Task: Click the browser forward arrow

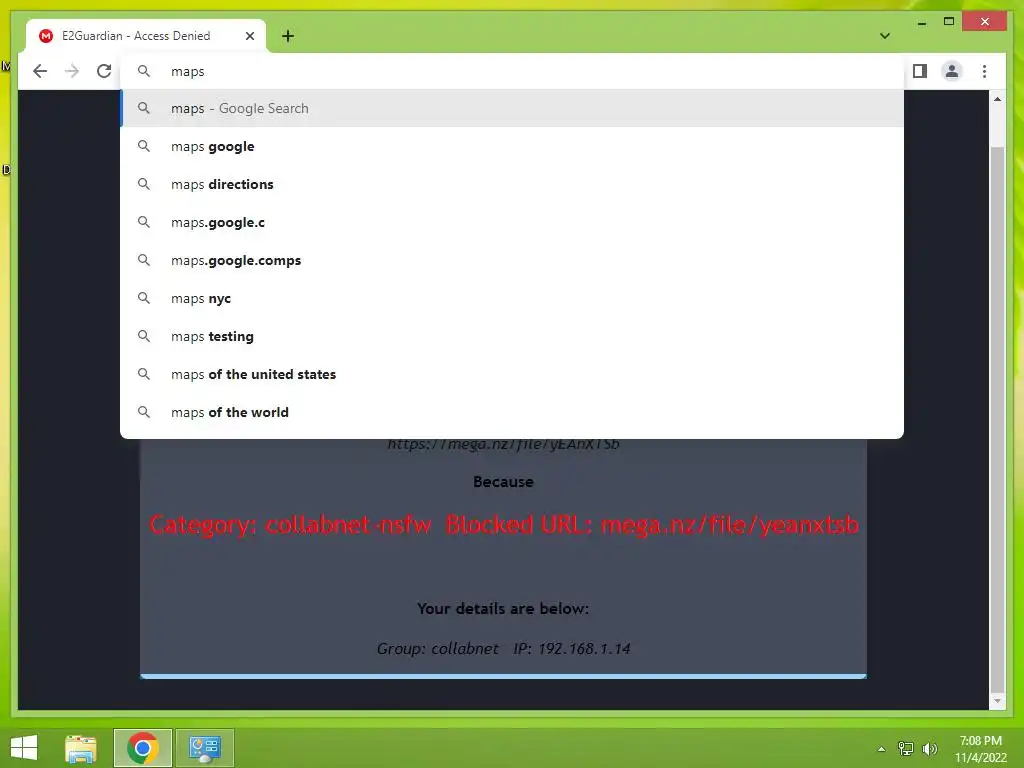Action: 72,71
